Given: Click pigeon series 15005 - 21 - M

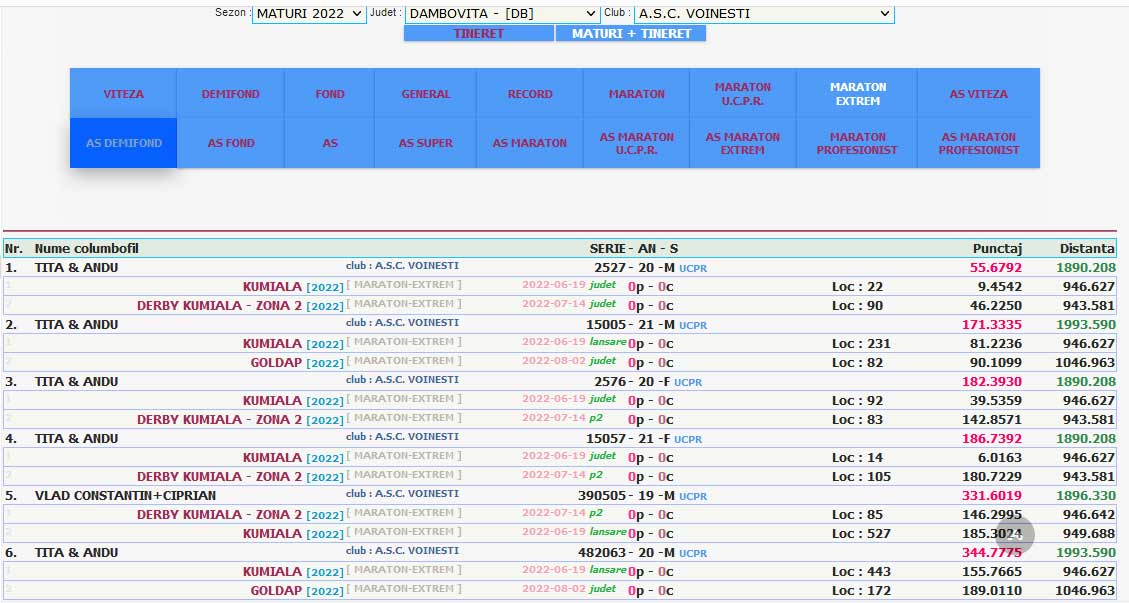Looking at the screenshot, I should (631, 325).
